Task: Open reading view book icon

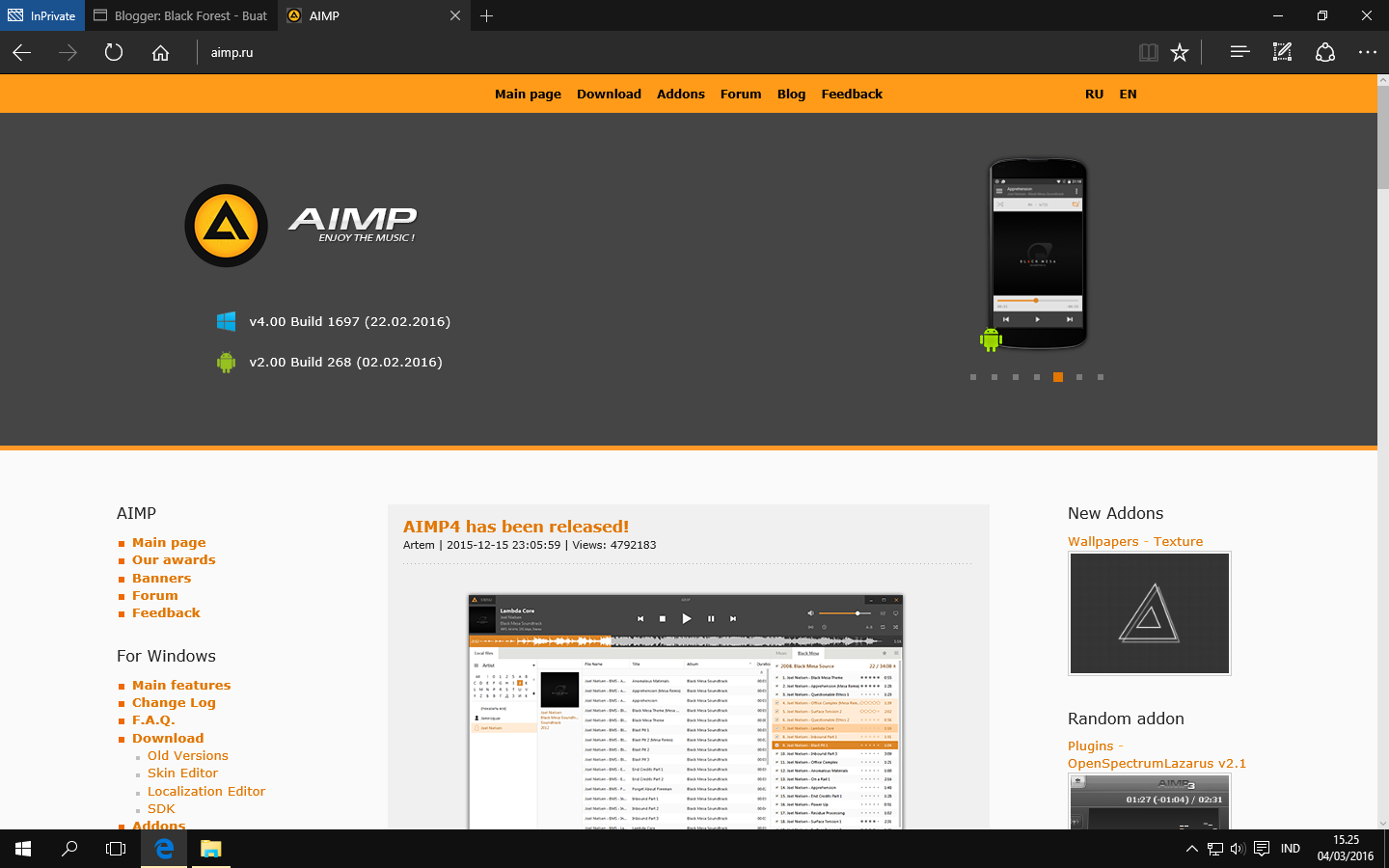Action: pyautogui.click(x=1148, y=52)
